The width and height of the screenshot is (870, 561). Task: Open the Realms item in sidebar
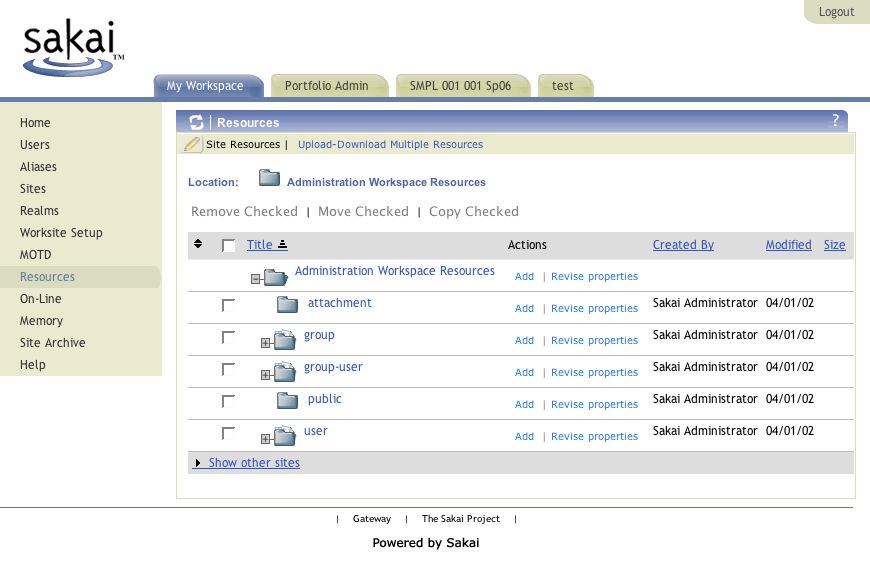[39, 211]
